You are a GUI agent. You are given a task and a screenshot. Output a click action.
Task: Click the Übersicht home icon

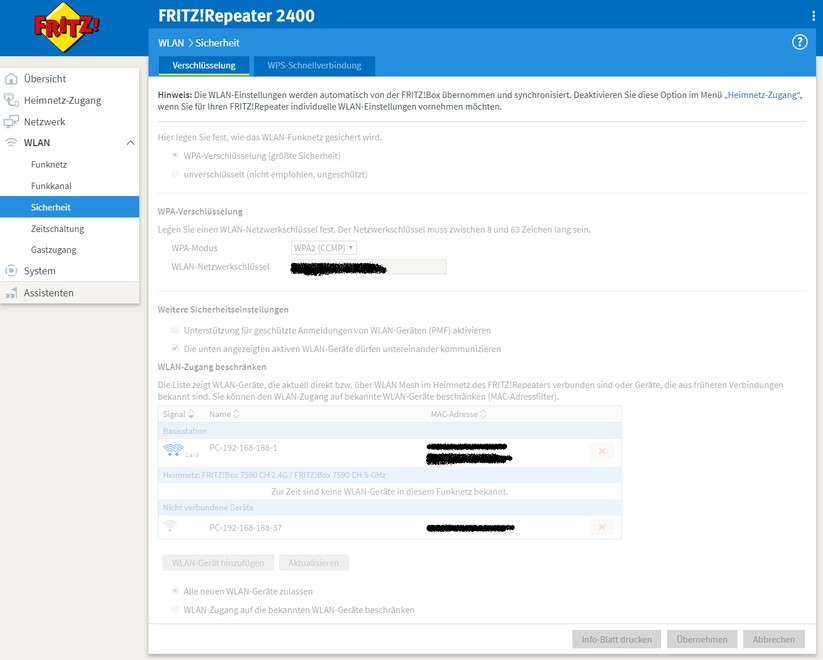coord(12,79)
